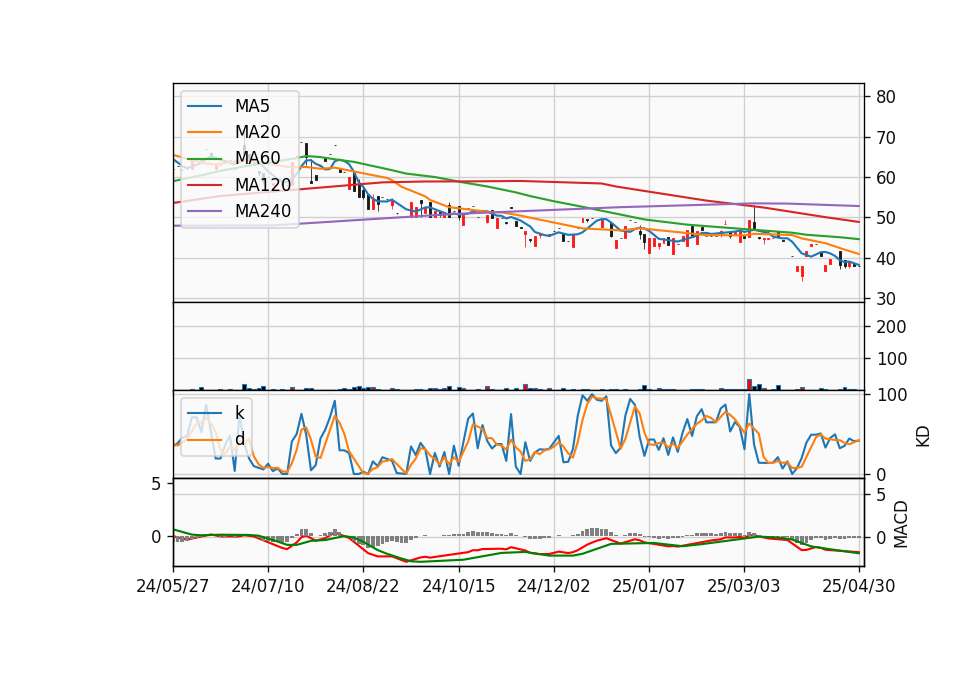Click the MA60 legend label
This screenshot has height=690, width=960.
point(257,158)
